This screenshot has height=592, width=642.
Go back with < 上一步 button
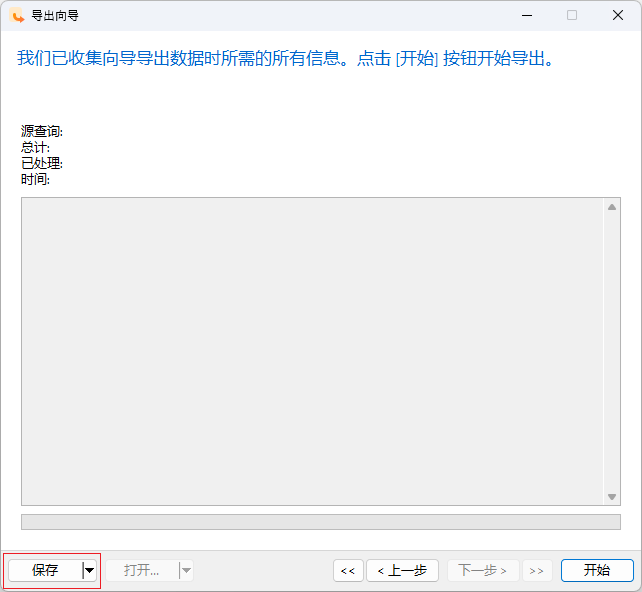402,570
